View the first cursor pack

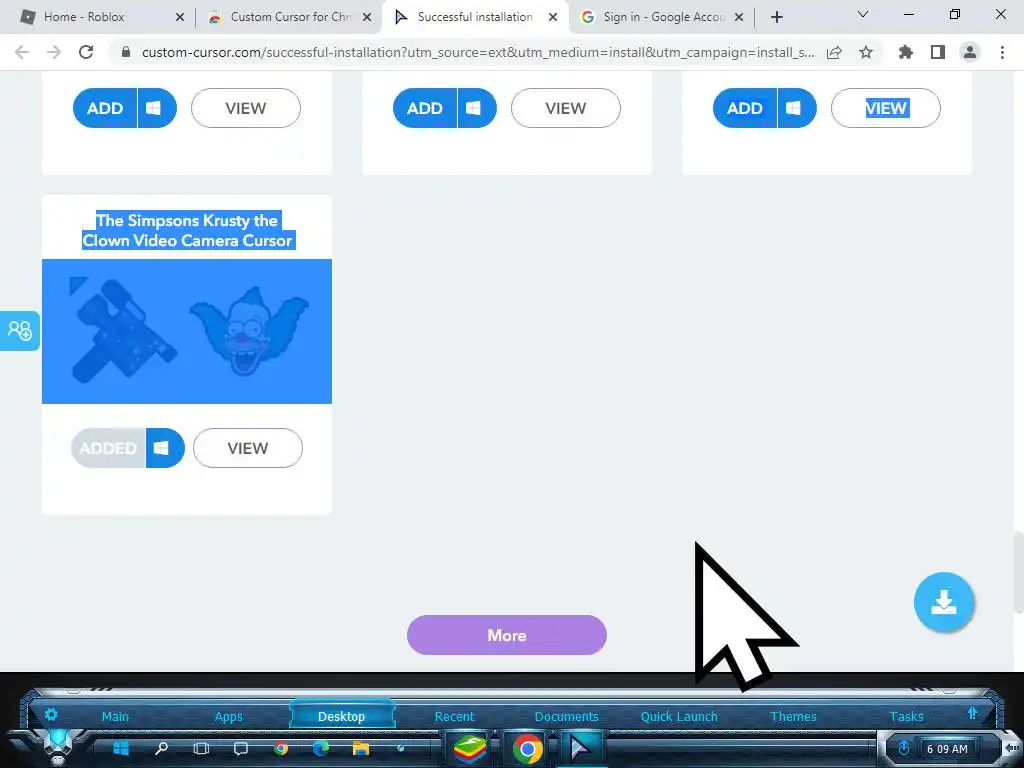[x=246, y=108]
